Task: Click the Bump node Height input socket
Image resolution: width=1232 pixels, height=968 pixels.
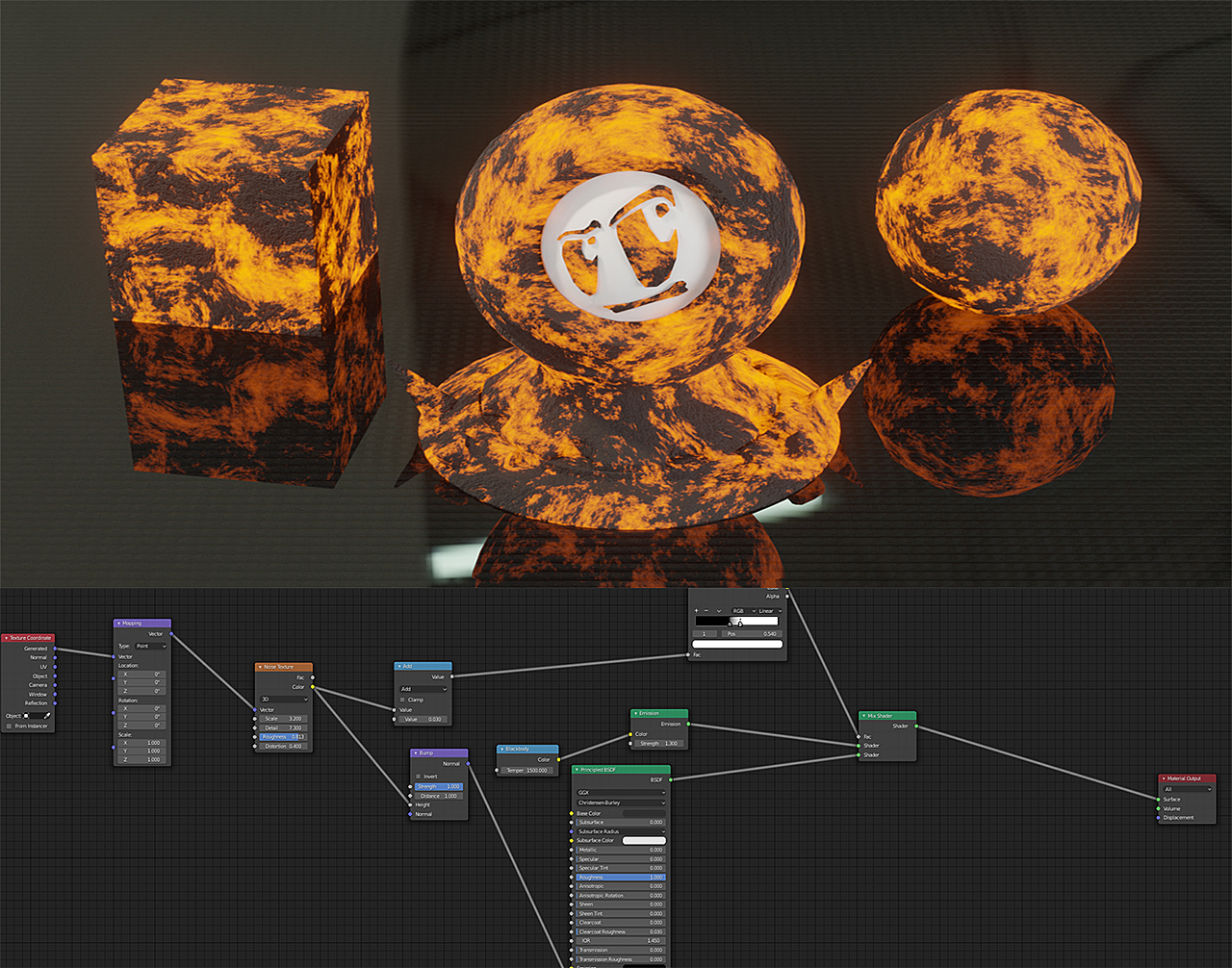Action: pos(410,805)
